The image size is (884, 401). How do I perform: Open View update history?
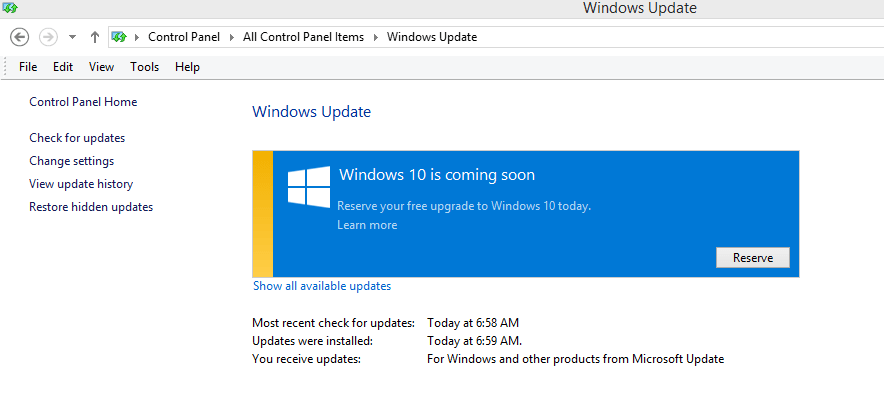click(81, 184)
